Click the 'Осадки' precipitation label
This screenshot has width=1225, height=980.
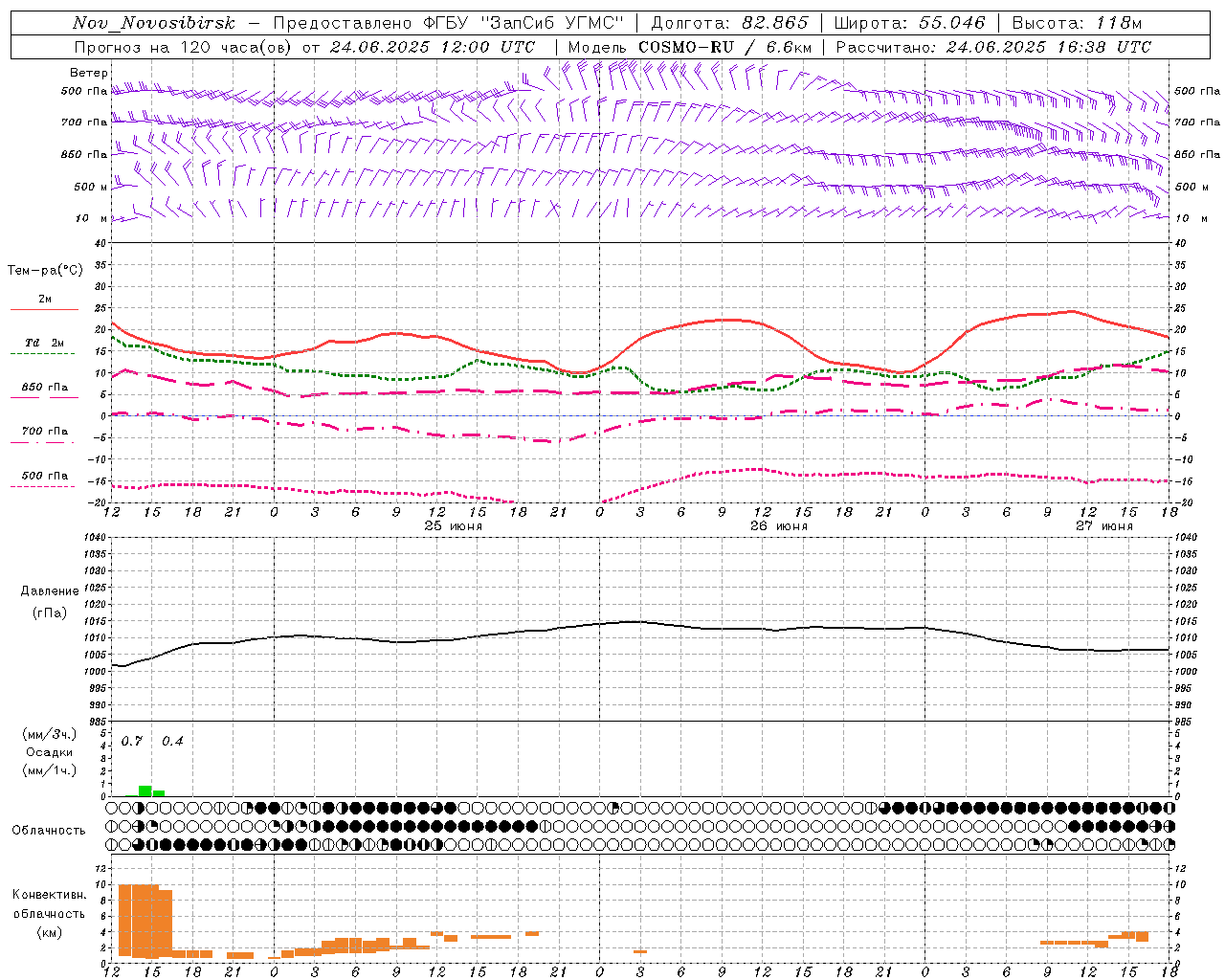click(x=50, y=752)
